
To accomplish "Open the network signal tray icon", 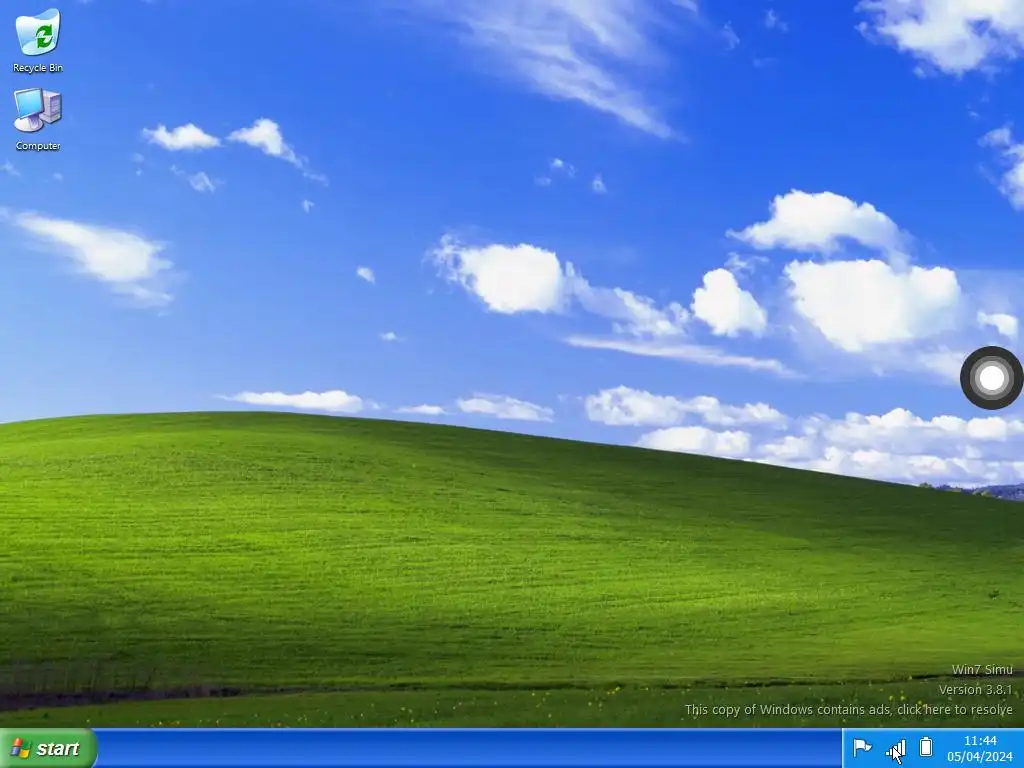I will pos(895,748).
